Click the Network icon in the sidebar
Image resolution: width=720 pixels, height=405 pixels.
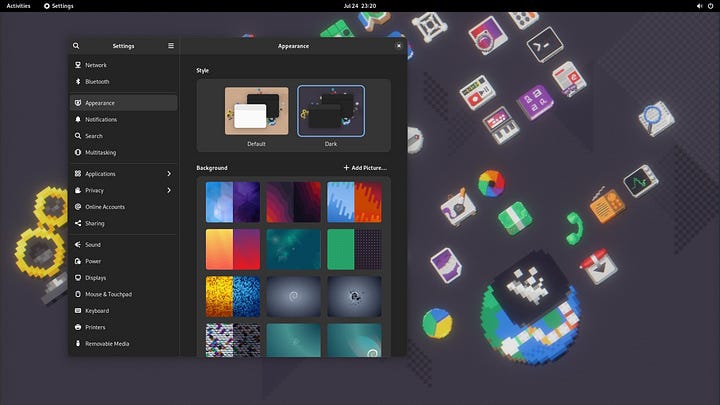78,65
